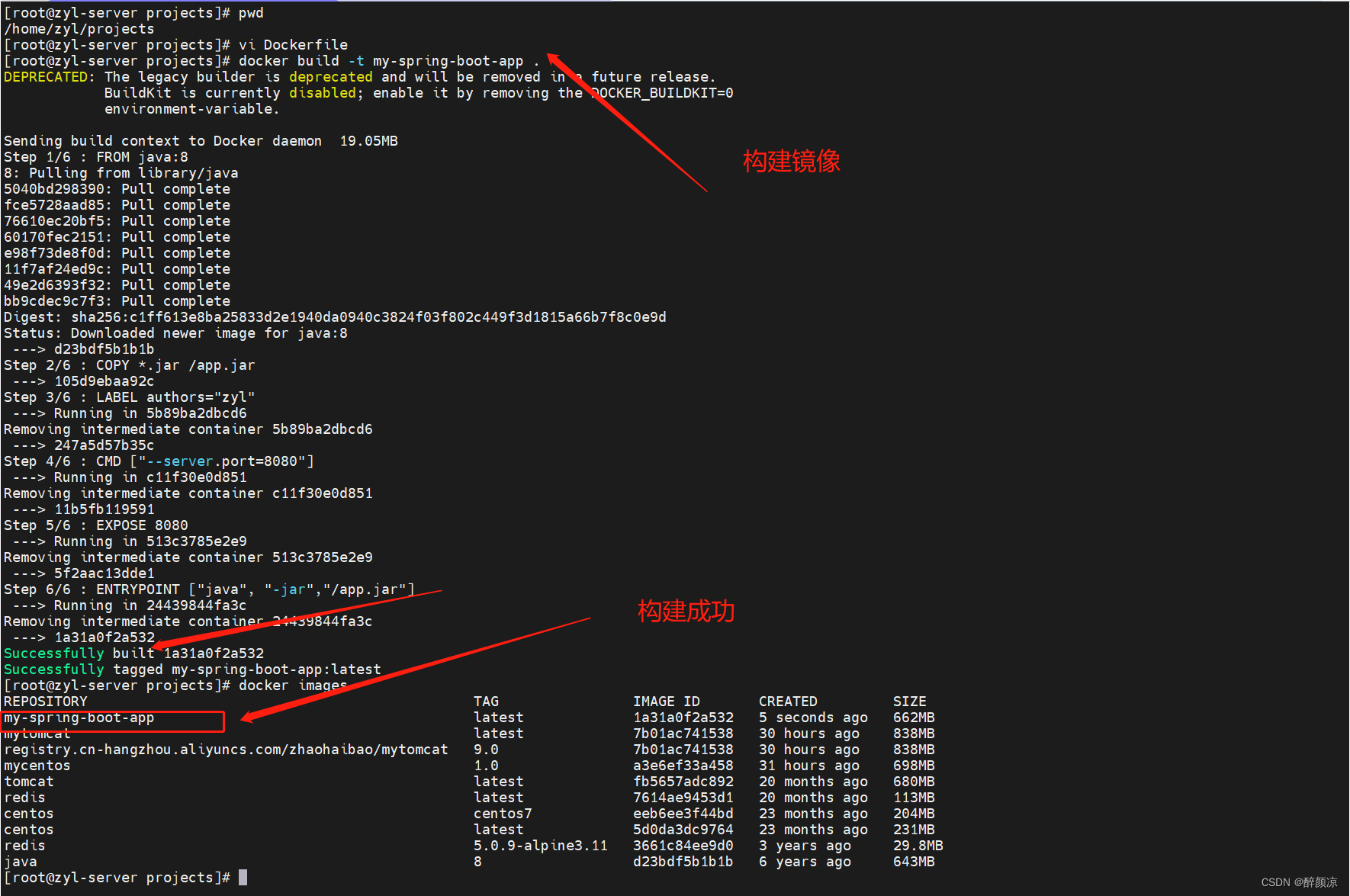Click image ID 'fb5657adc892'
Viewport: 1350px width, 896px height.
click(x=683, y=782)
